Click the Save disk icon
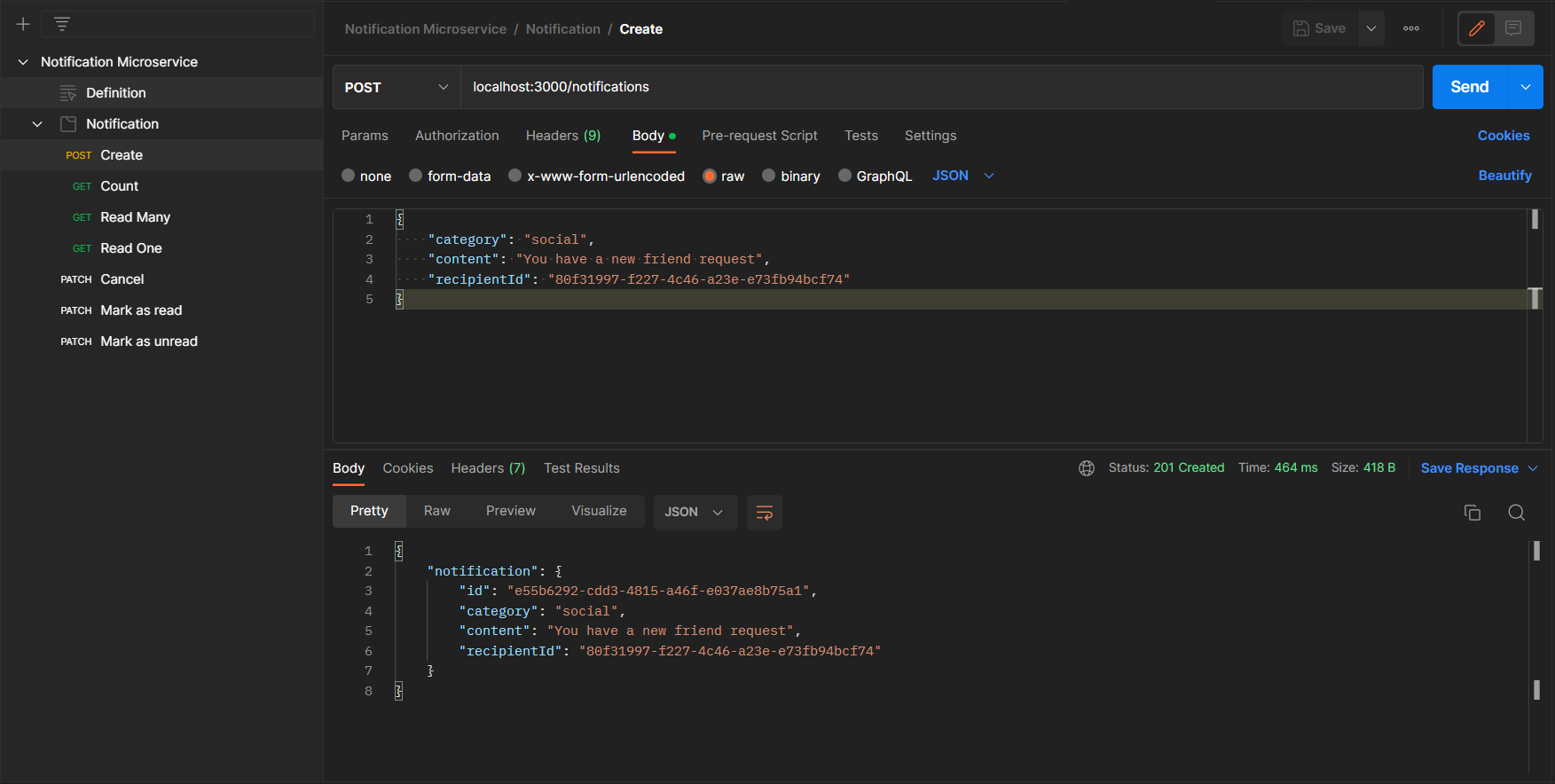This screenshot has width=1555, height=784. click(x=1301, y=28)
